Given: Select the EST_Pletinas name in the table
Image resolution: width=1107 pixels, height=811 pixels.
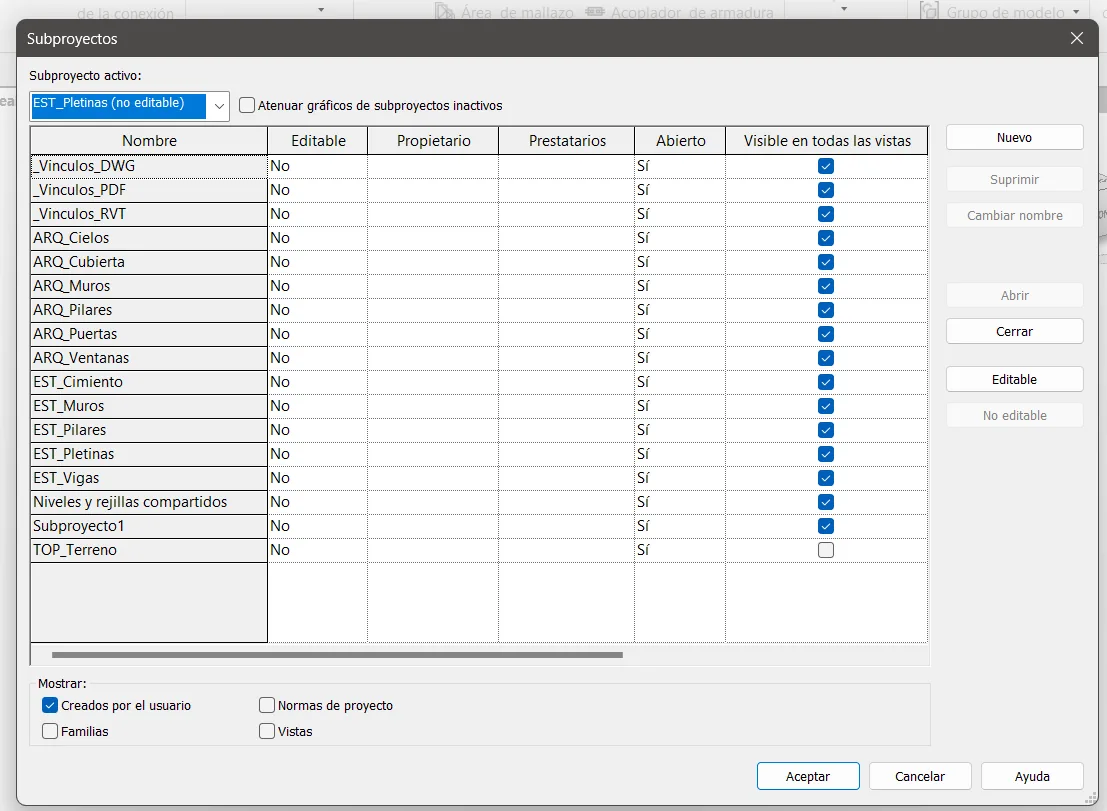Looking at the screenshot, I should tap(149, 454).
